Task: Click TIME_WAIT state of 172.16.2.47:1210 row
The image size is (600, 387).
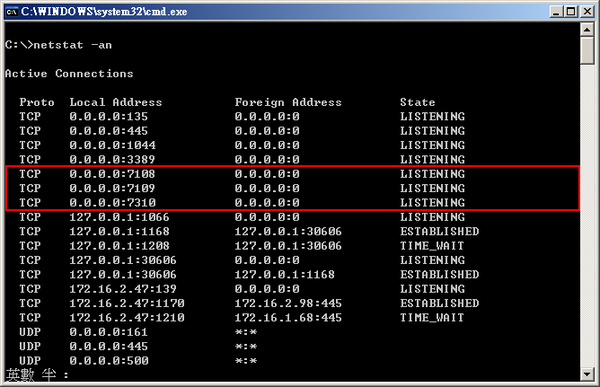Action: (x=432, y=317)
